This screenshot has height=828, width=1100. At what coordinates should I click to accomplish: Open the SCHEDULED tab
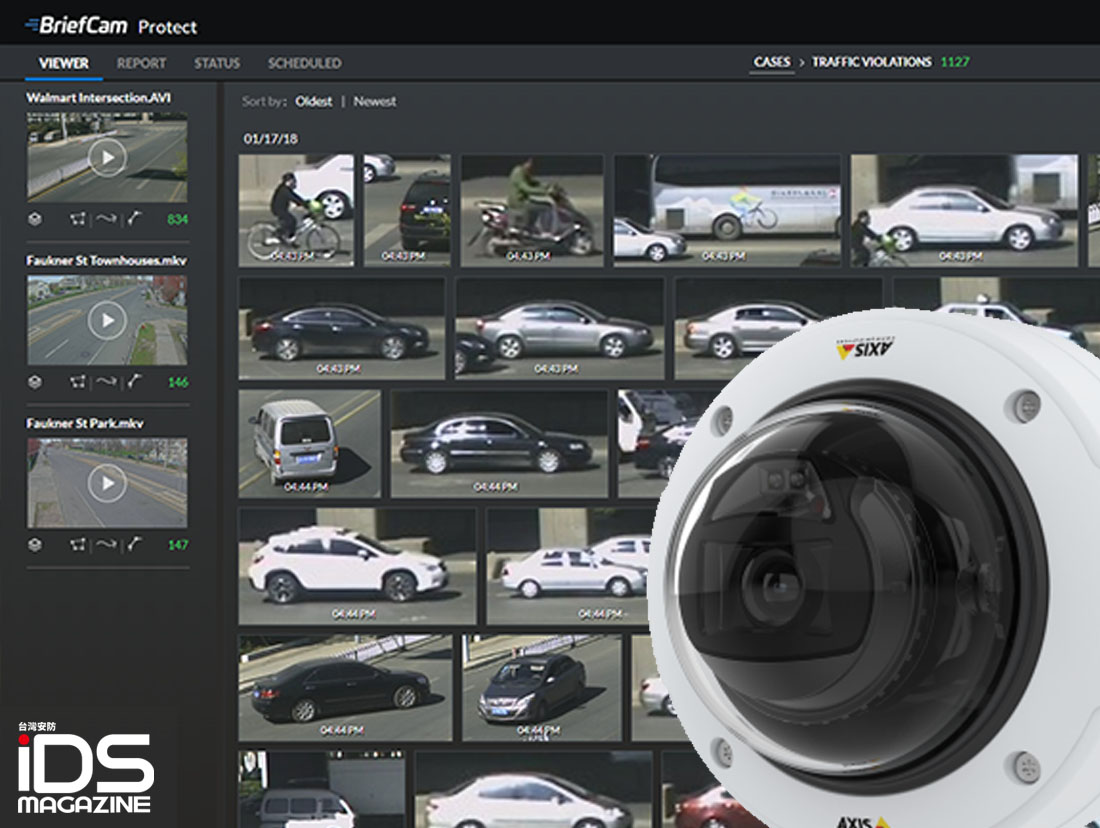pos(304,63)
